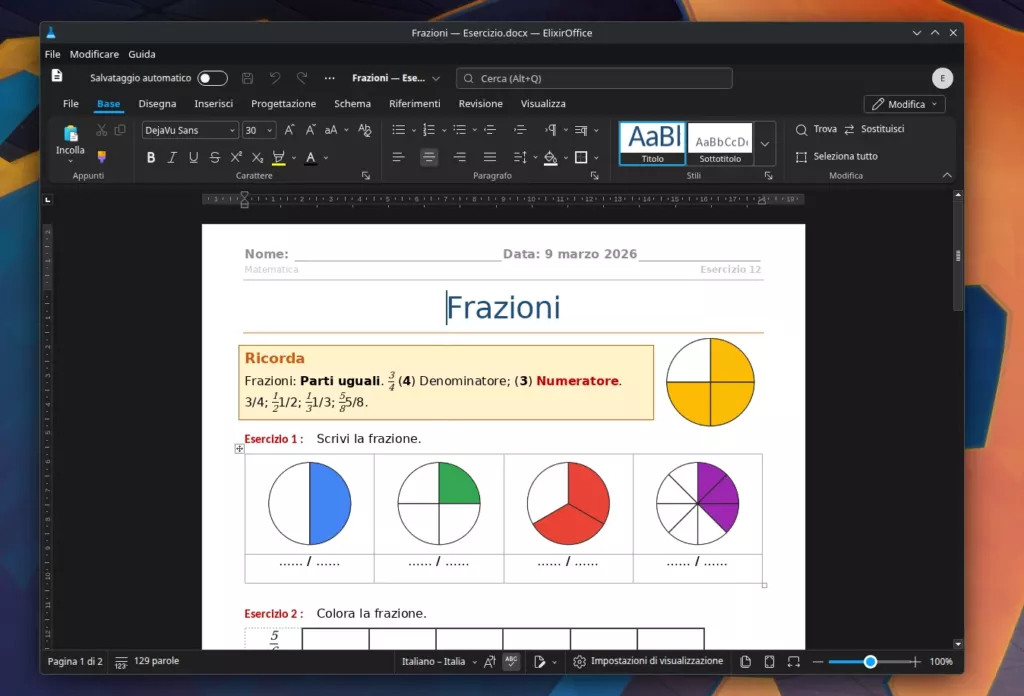Open the Riferimenti tab
The width and height of the screenshot is (1024, 696).
[415, 104]
